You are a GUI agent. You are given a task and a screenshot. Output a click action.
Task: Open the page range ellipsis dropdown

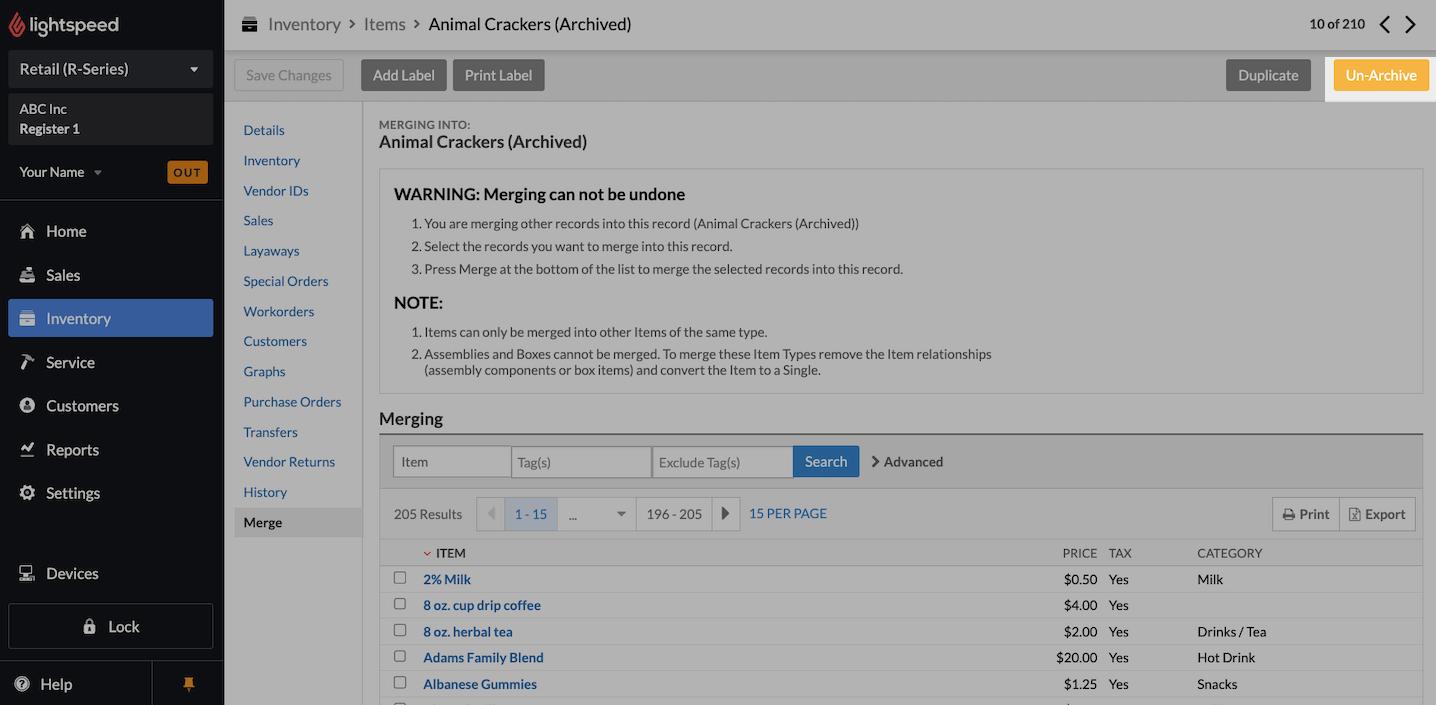597,514
